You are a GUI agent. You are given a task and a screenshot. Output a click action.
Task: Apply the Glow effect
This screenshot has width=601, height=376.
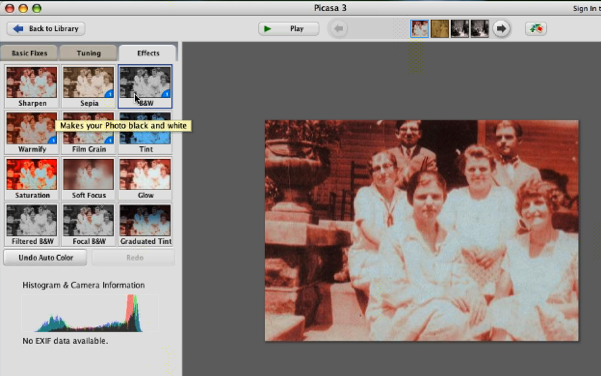click(145, 179)
